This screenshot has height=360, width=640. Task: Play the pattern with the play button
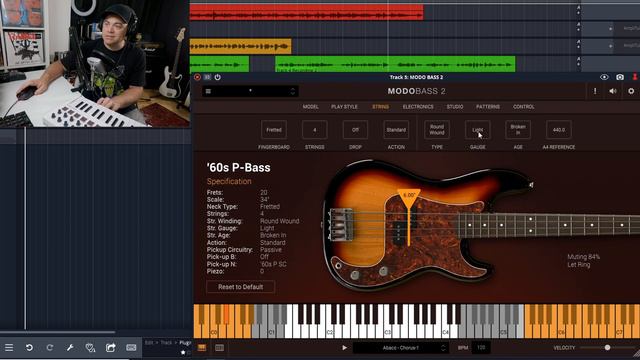(344, 348)
